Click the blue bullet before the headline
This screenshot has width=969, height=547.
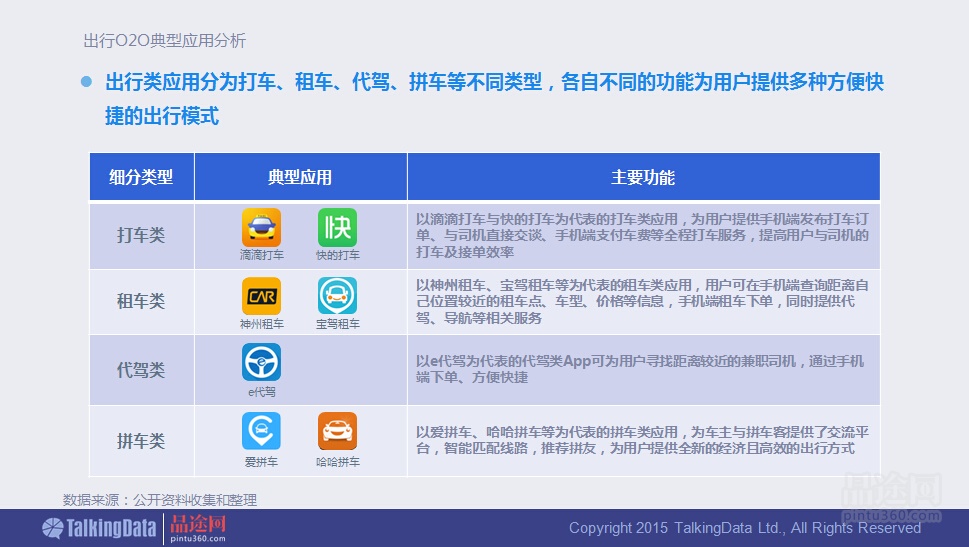point(87,81)
